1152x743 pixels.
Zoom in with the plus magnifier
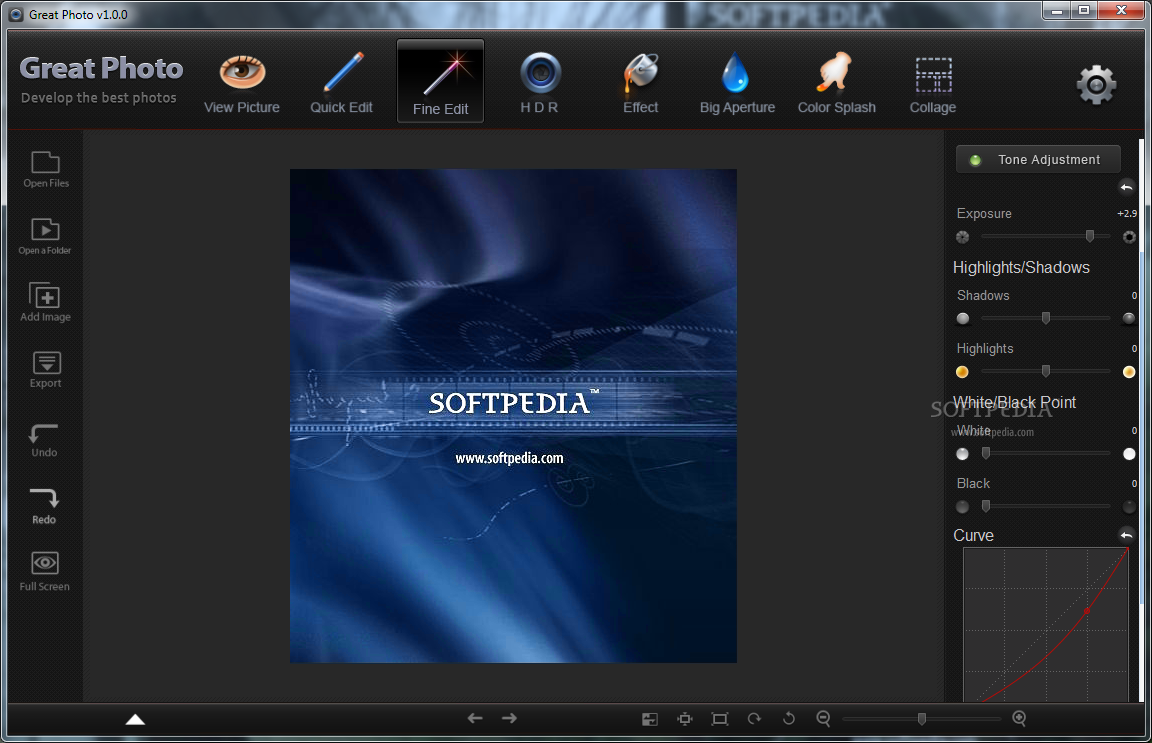1019,719
